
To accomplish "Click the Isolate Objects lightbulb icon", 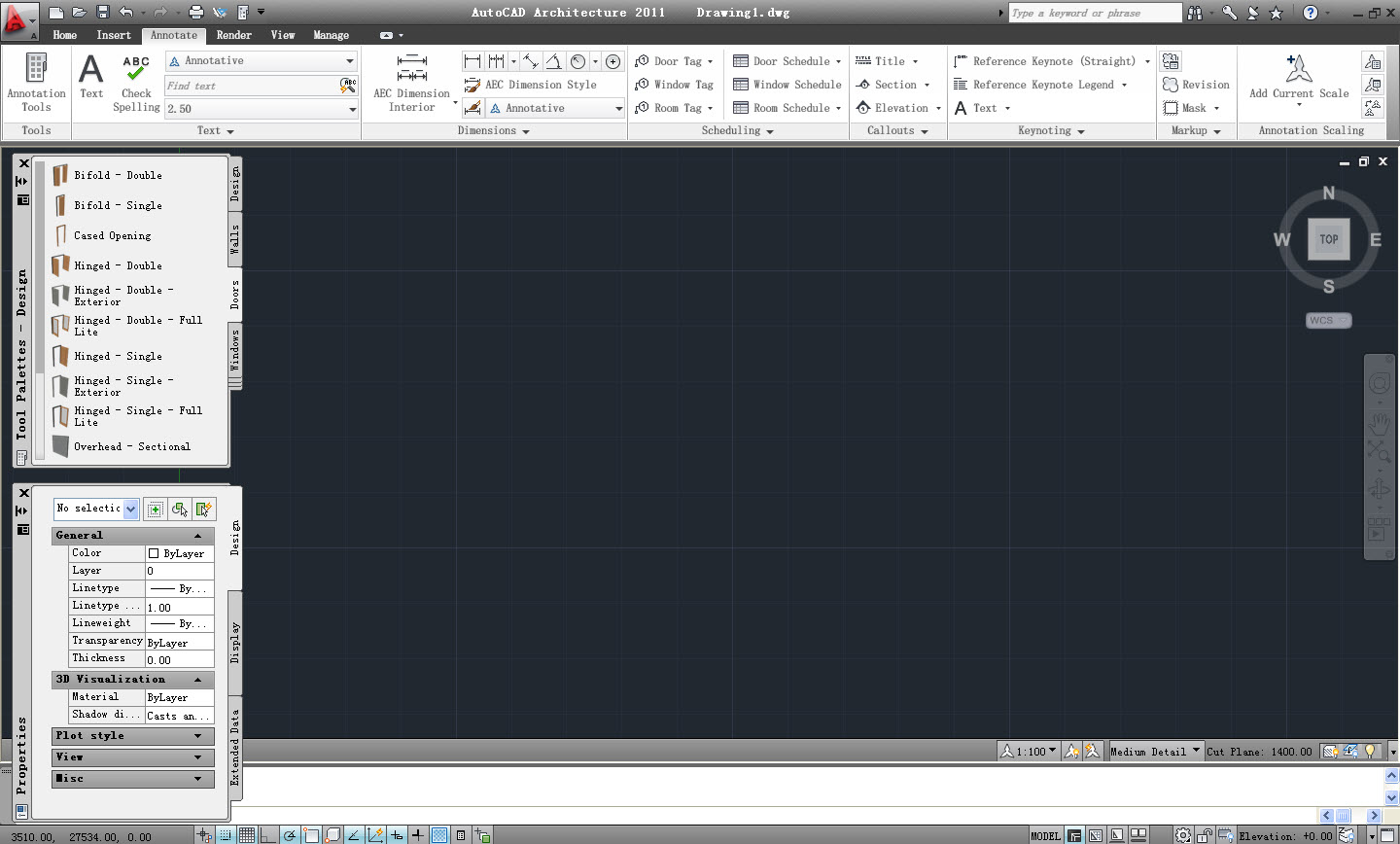I will point(1370,752).
